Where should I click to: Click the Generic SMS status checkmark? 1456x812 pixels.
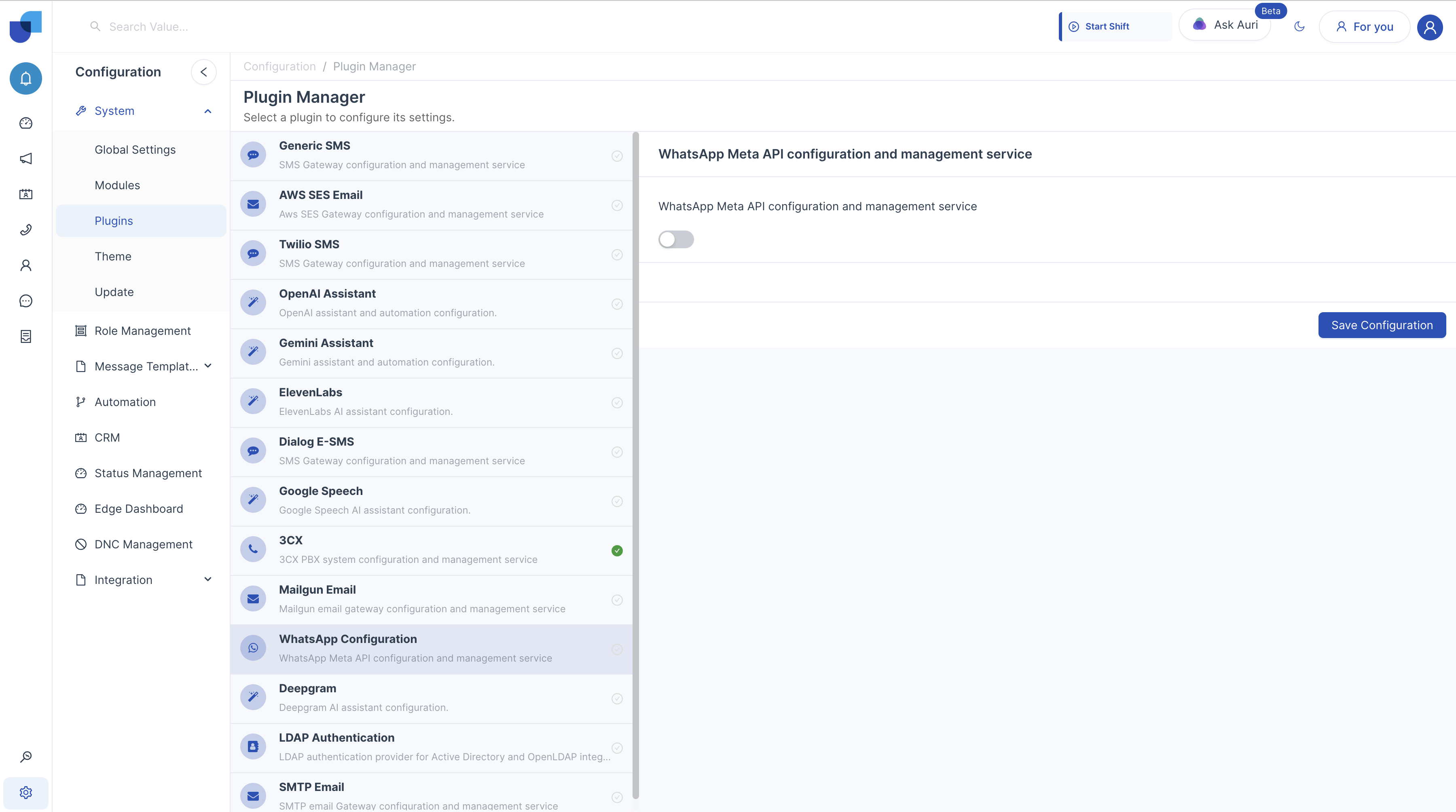point(617,156)
